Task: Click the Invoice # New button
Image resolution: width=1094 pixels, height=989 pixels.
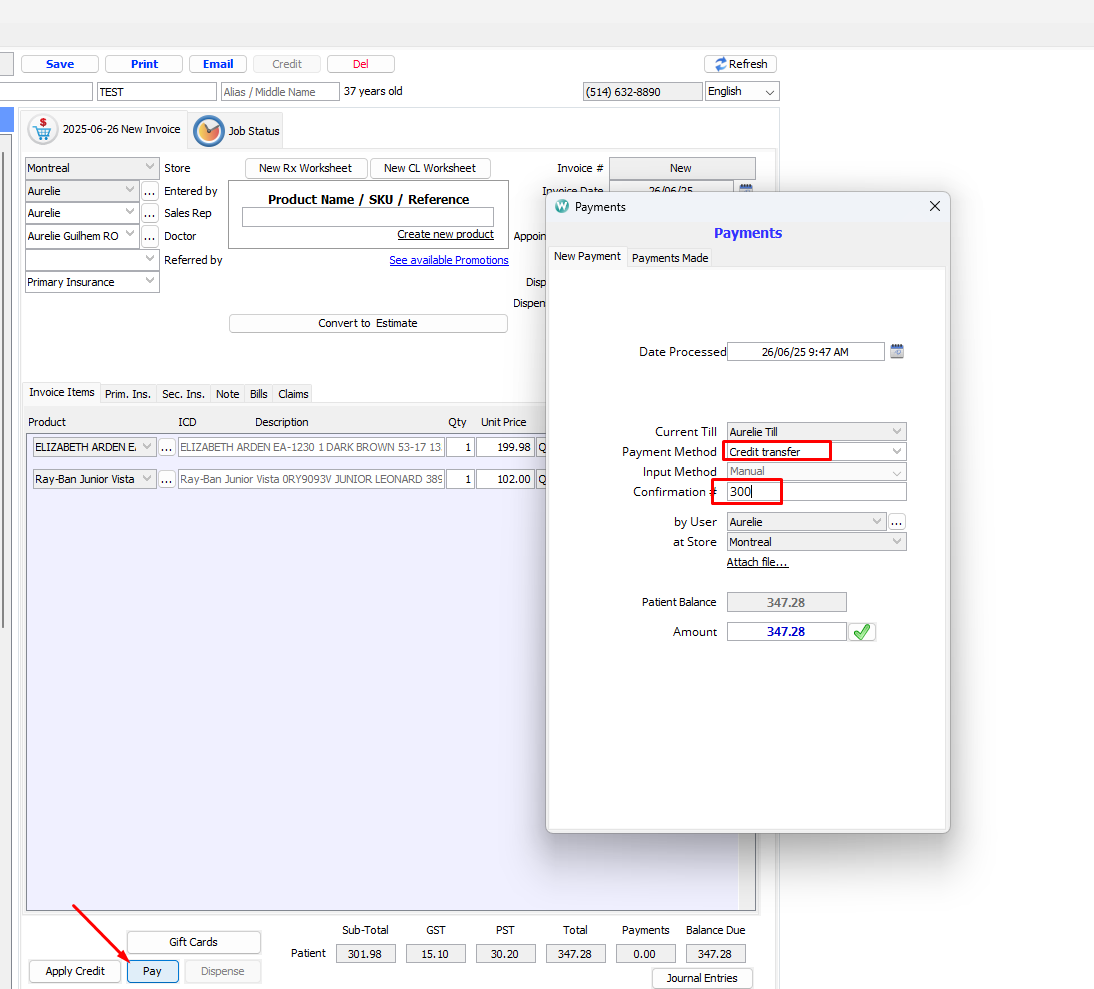Action: pos(682,168)
